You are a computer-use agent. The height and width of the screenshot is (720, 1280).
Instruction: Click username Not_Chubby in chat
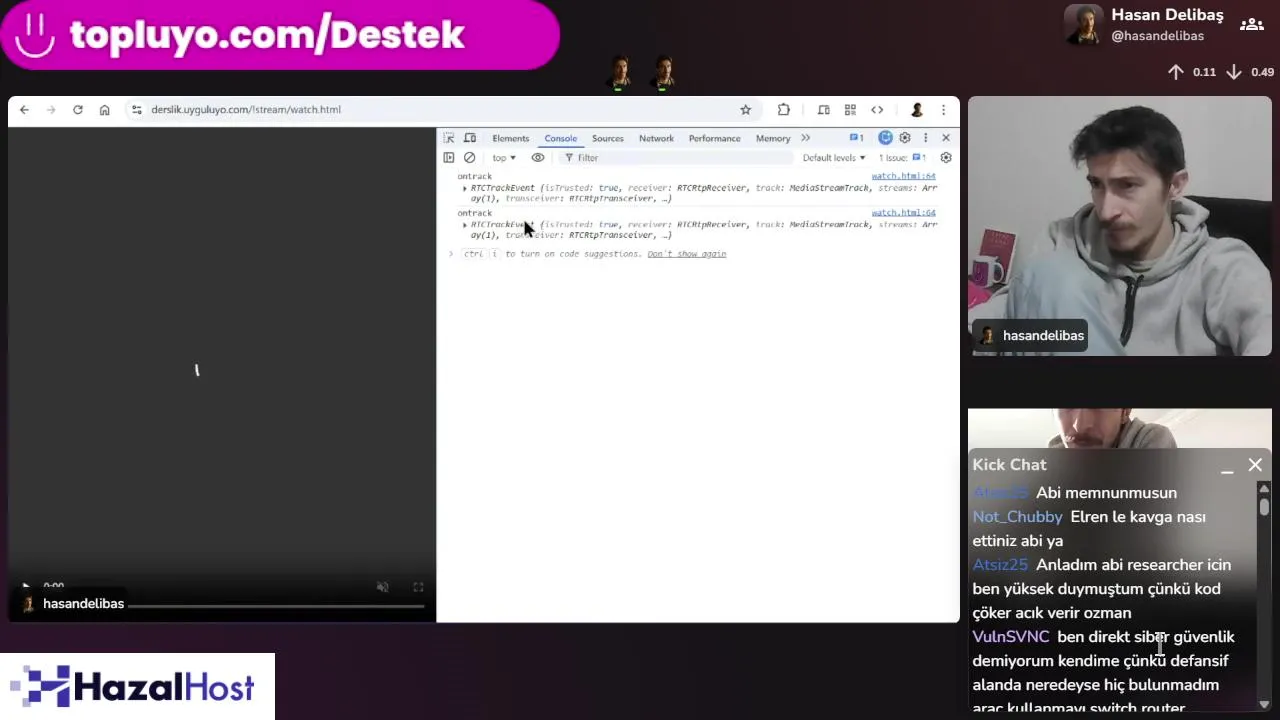(1017, 517)
